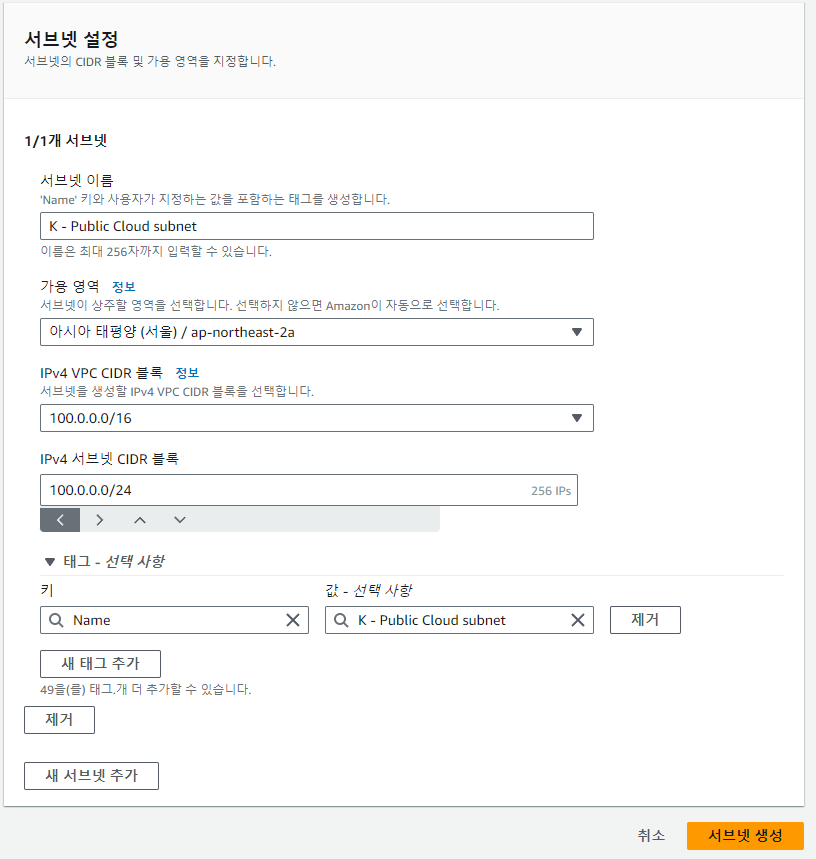
Task: Click 정보 beside IPv4 VPC CIDR 블록
Action: pyautogui.click(x=186, y=372)
